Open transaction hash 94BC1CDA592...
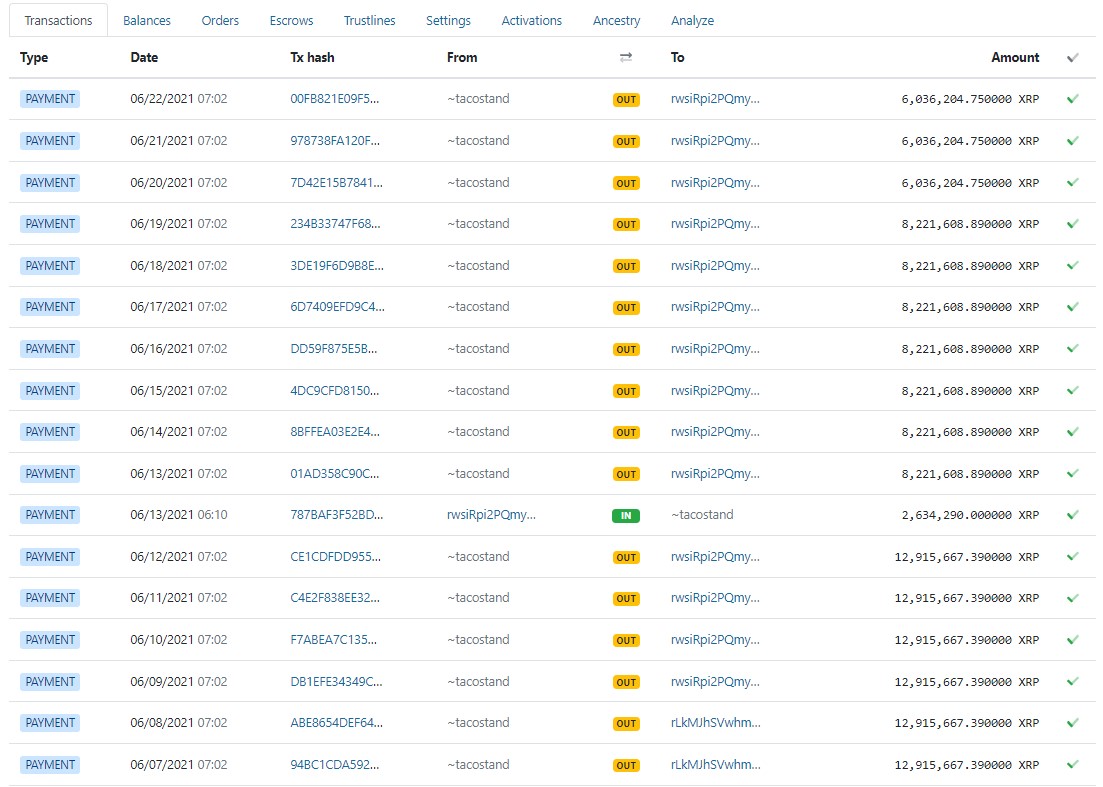The height and width of the screenshot is (787, 1103). pos(334,764)
